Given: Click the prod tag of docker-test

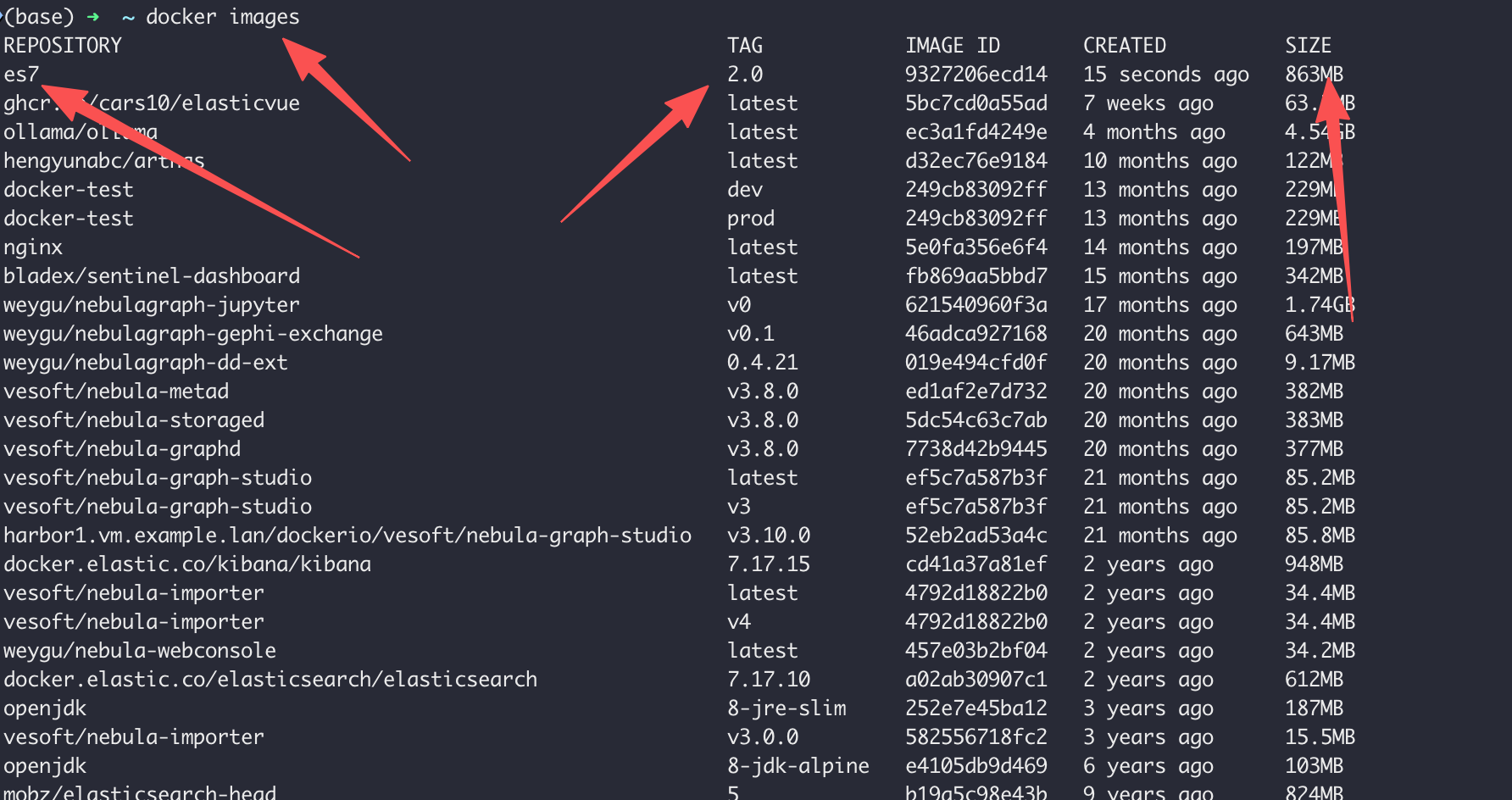Looking at the screenshot, I should pyautogui.click(x=751, y=219).
